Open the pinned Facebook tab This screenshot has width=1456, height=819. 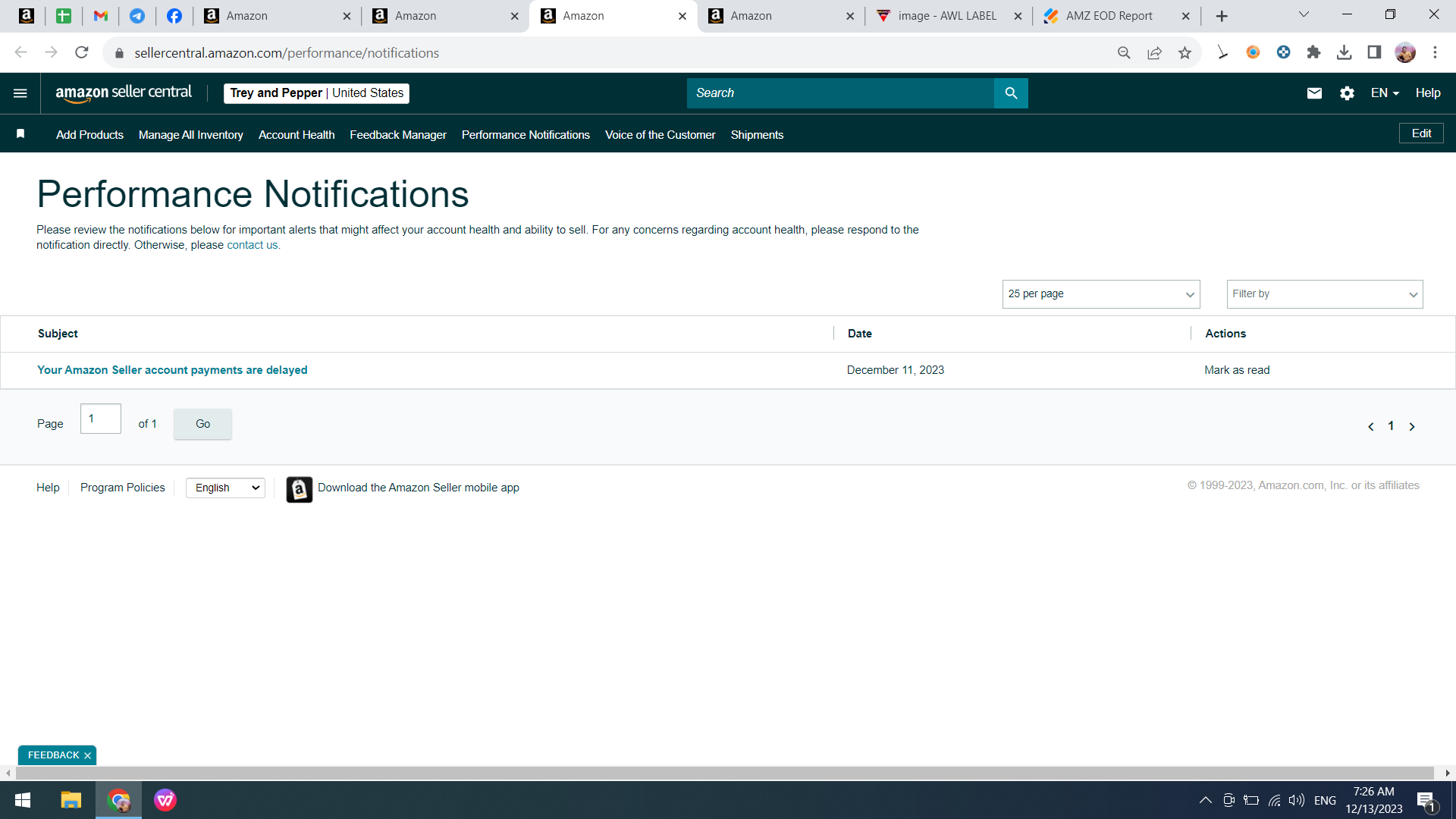click(x=174, y=16)
